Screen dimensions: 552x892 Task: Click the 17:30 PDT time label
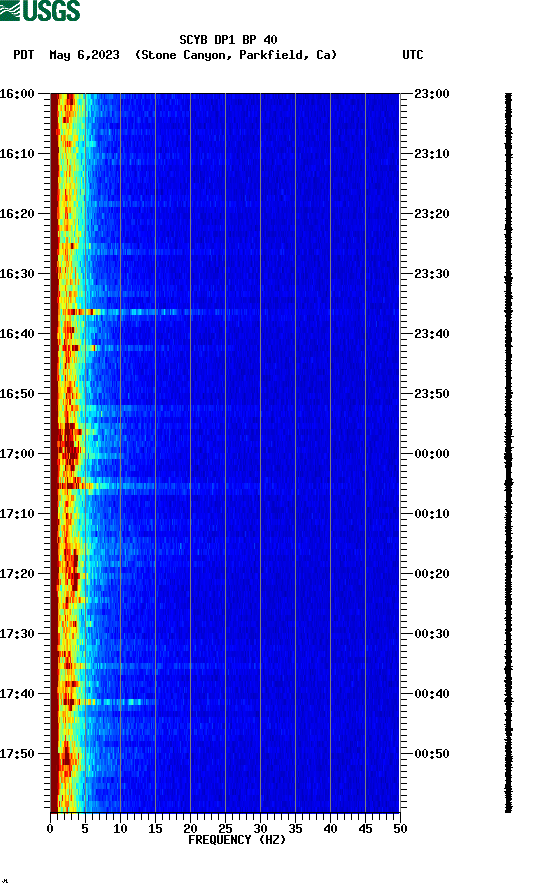coord(17,634)
